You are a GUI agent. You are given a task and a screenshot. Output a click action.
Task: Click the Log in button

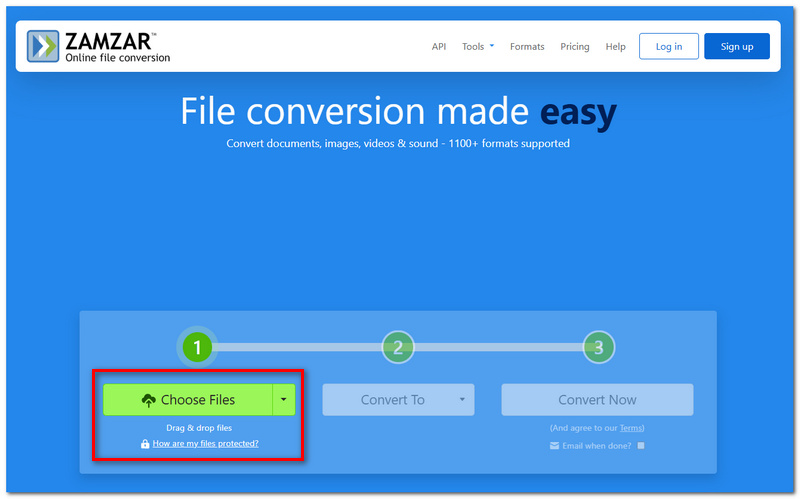pos(669,46)
